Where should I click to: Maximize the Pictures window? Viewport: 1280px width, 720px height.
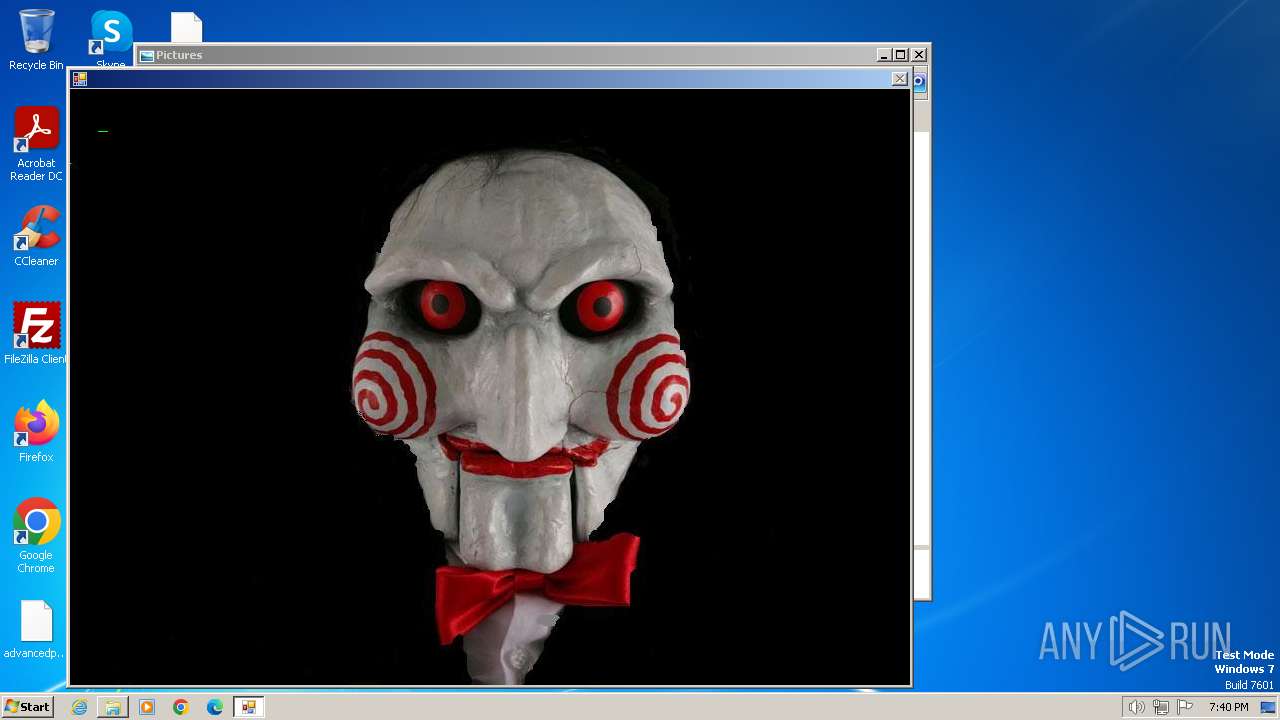coord(900,55)
